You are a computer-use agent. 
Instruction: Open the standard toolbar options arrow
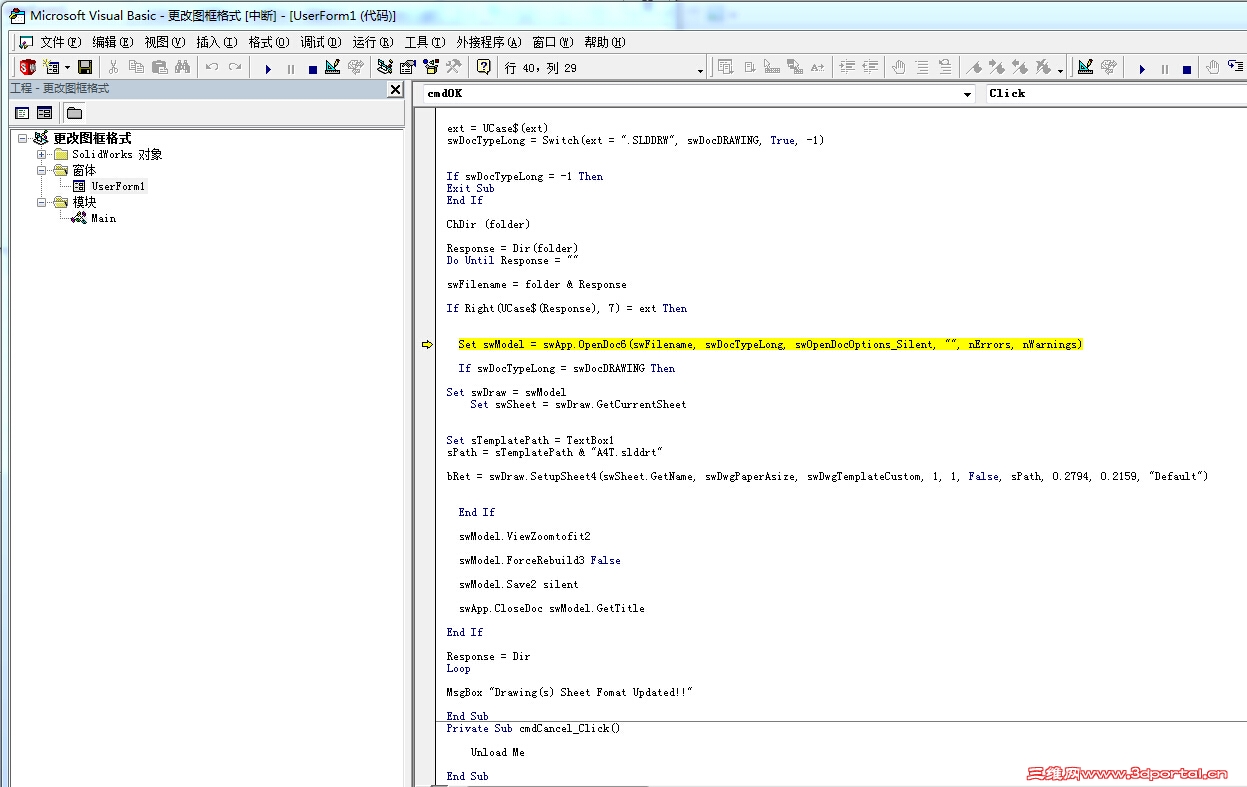coord(700,70)
